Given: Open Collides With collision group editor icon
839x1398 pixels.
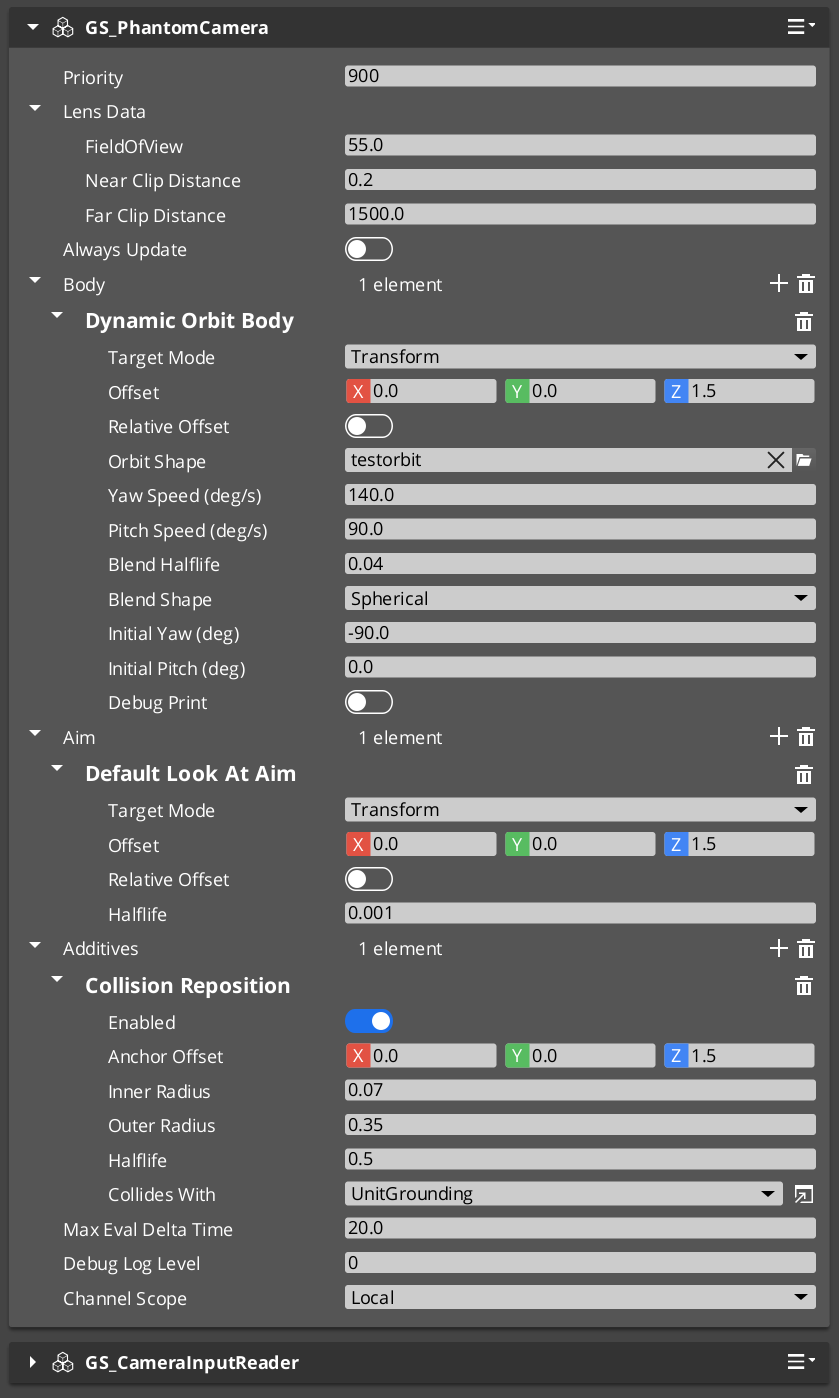Looking at the screenshot, I should coord(803,1194).
